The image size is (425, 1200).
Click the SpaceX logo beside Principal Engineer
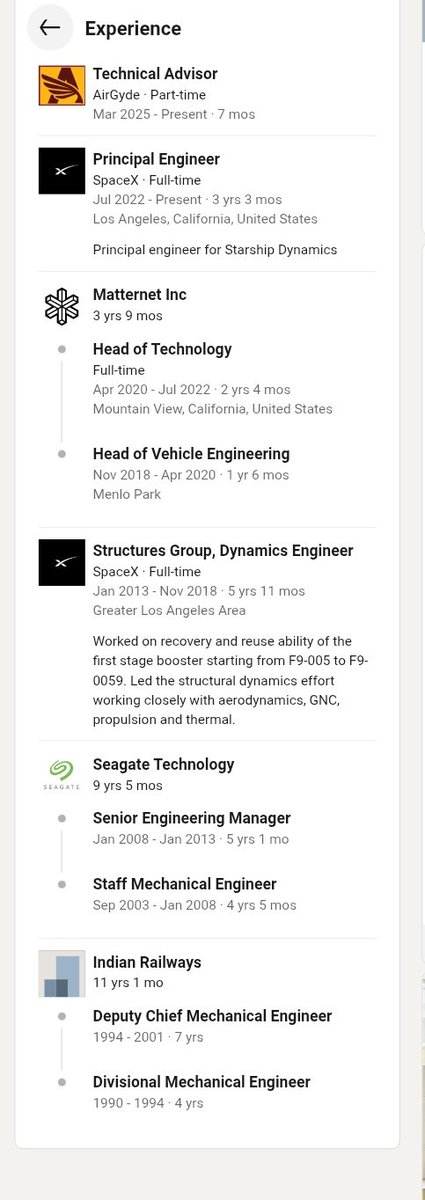[x=62, y=170]
